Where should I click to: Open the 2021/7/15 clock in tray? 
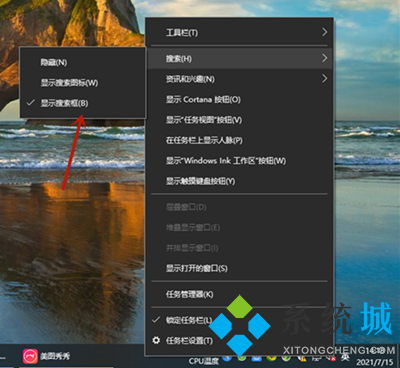click(375, 362)
